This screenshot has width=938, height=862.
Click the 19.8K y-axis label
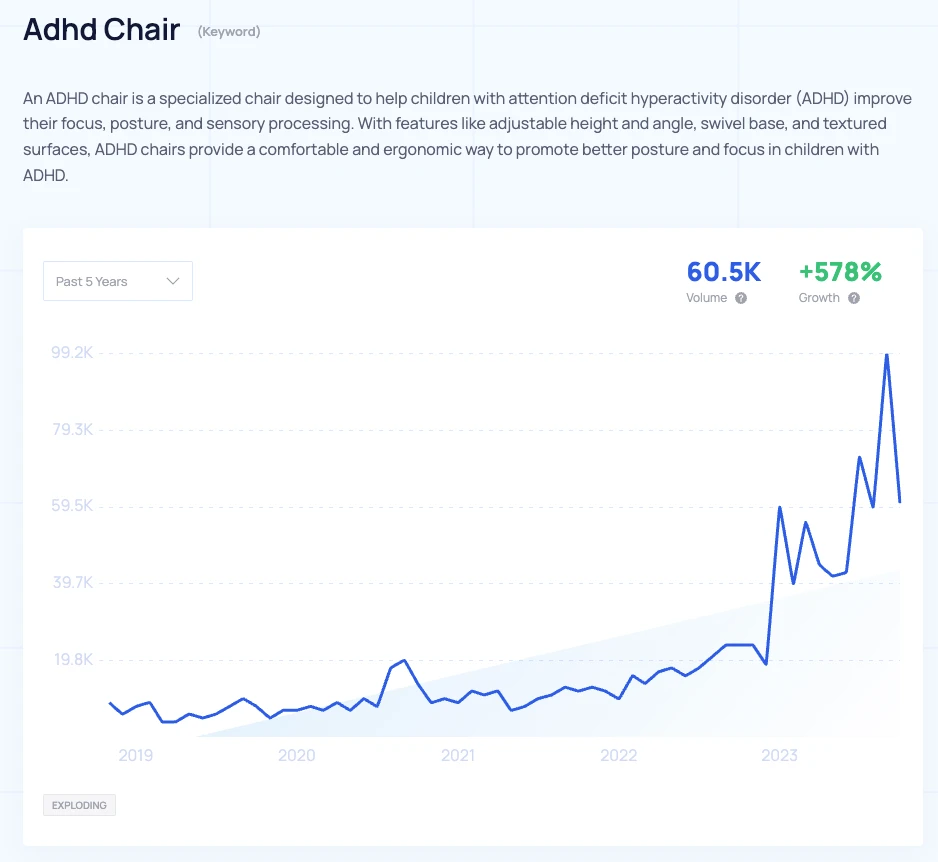(72, 660)
